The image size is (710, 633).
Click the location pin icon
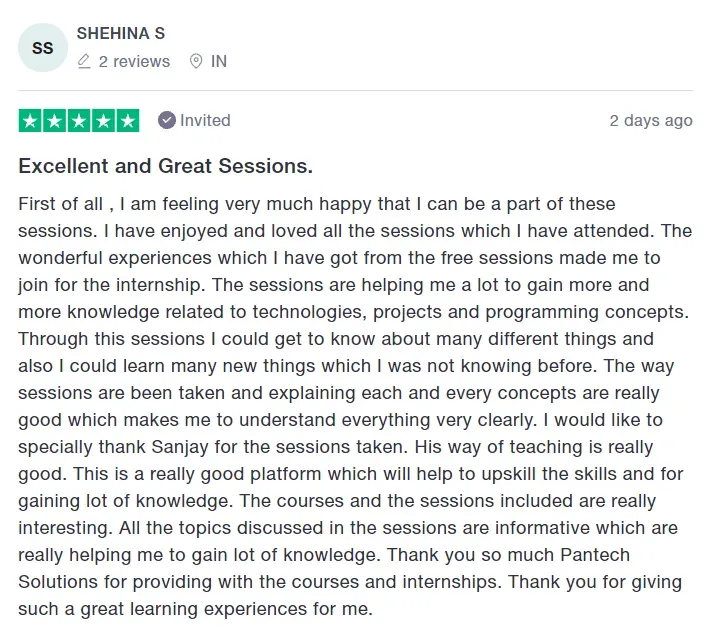pyautogui.click(x=196, y=61)
